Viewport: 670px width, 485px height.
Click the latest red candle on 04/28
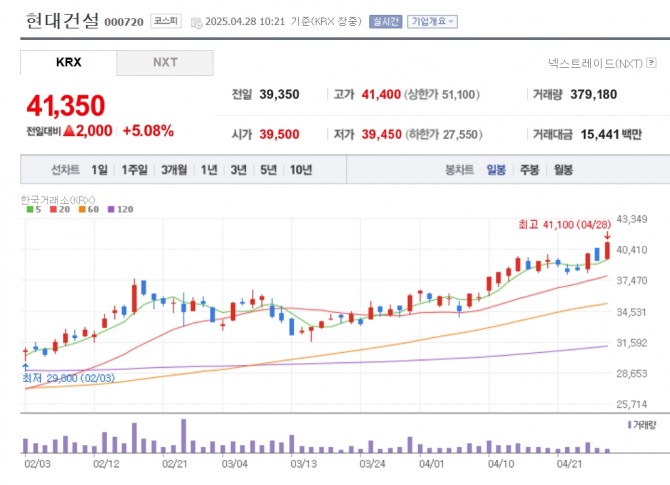(607, 250)
